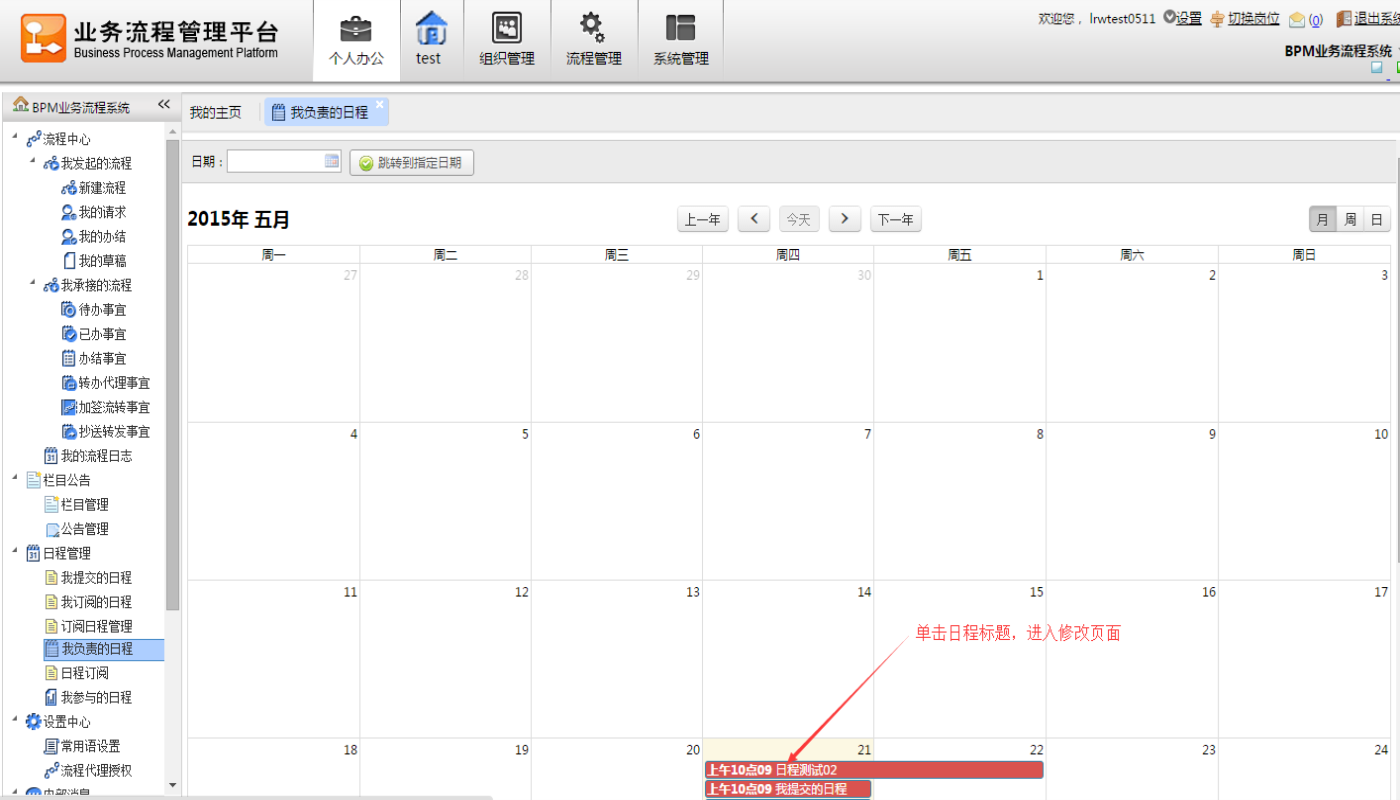Click the sidebar scroll down arrow
The width and height of the screenshot is (1400, 800).
click(x=172, y=785)
